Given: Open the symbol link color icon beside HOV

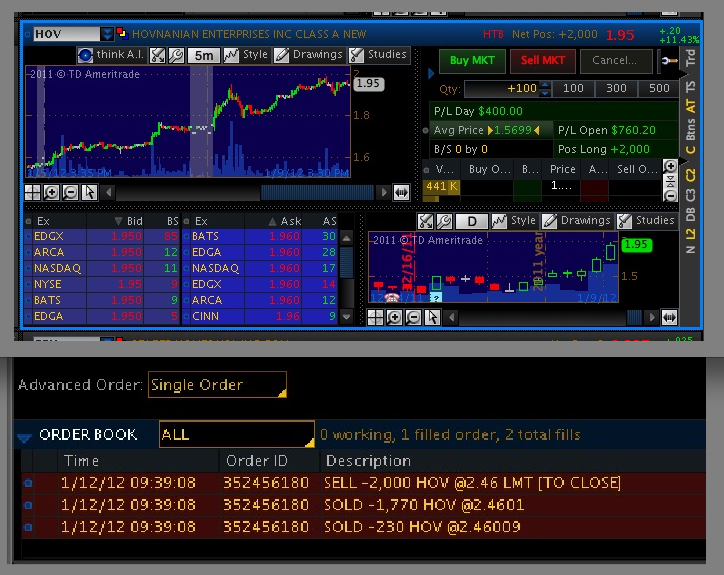Looking at the screenshot, I should [x=122, y=33].
